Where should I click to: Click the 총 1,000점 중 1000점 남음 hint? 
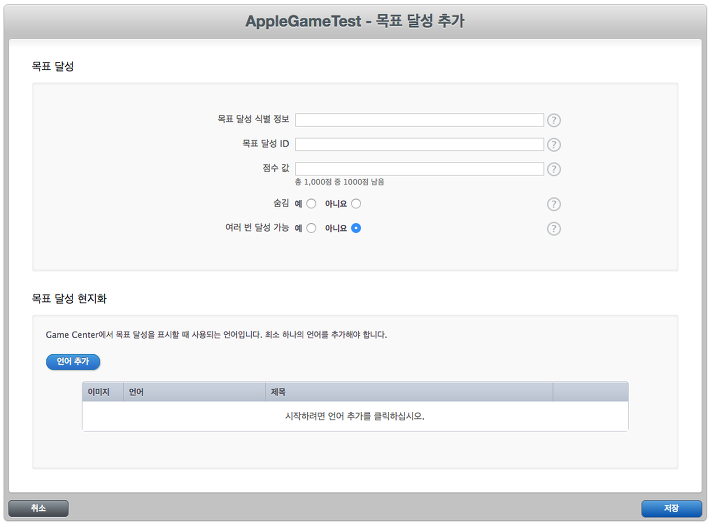pyautogui.click(x=339, y=182)
